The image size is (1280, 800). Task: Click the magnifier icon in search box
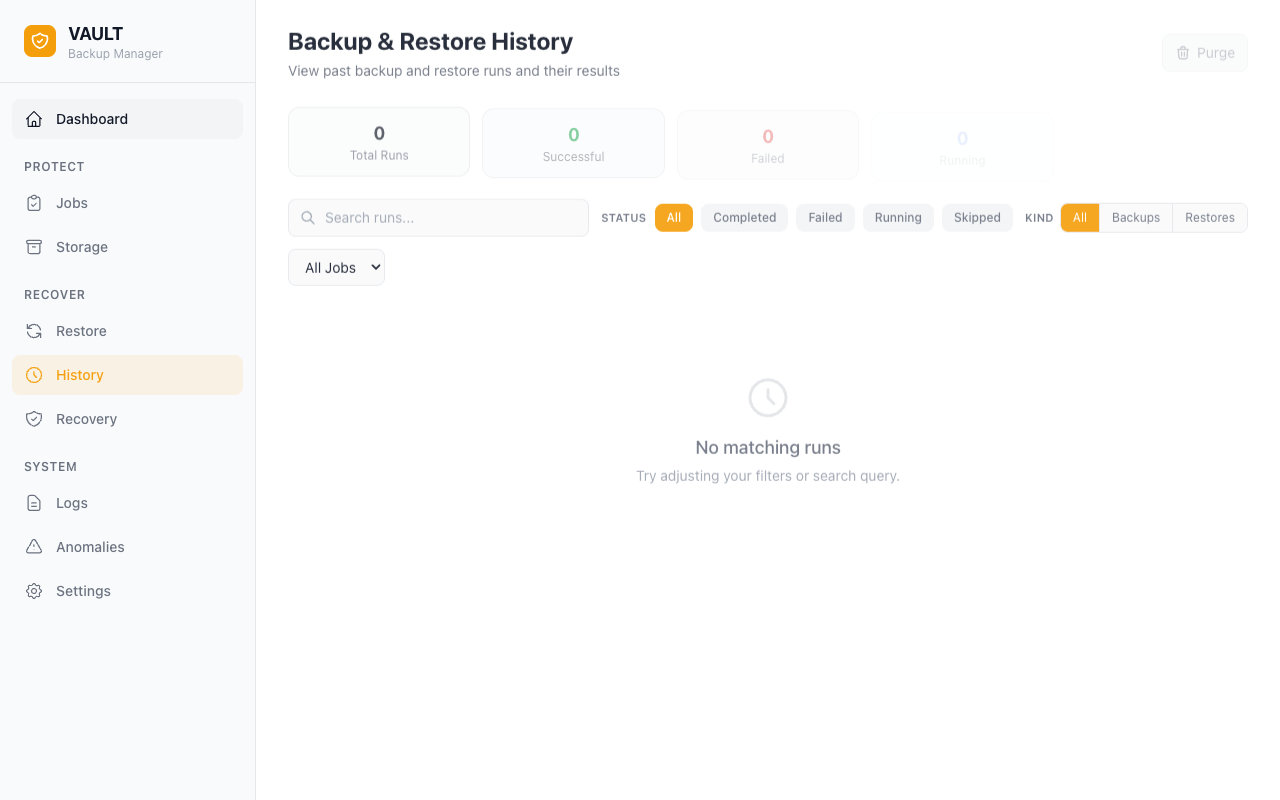tap(308, 218)
